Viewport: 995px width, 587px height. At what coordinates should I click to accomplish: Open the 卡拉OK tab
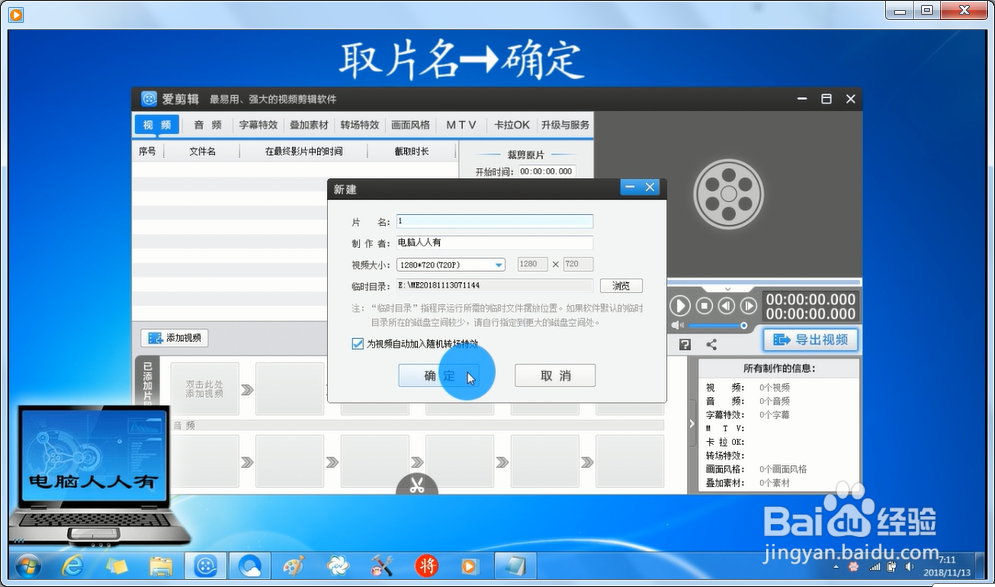pyautogui.click(x=511, y=125)
